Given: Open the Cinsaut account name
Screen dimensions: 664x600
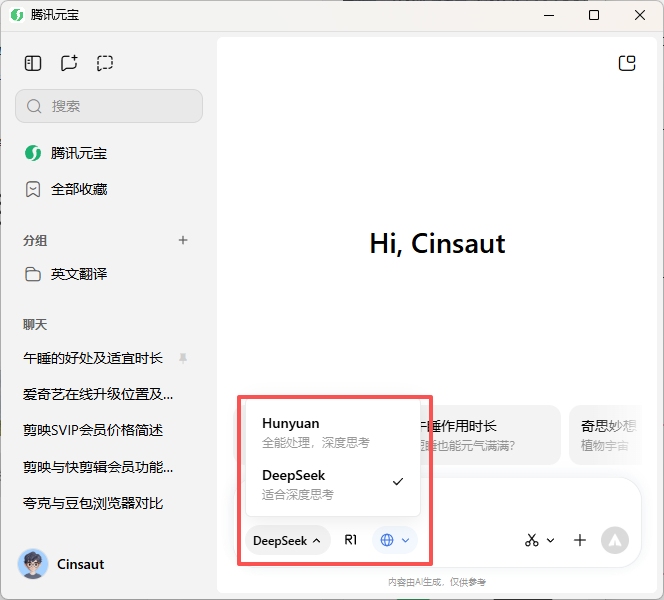Looking at the screenshot, I should [80, 564].
